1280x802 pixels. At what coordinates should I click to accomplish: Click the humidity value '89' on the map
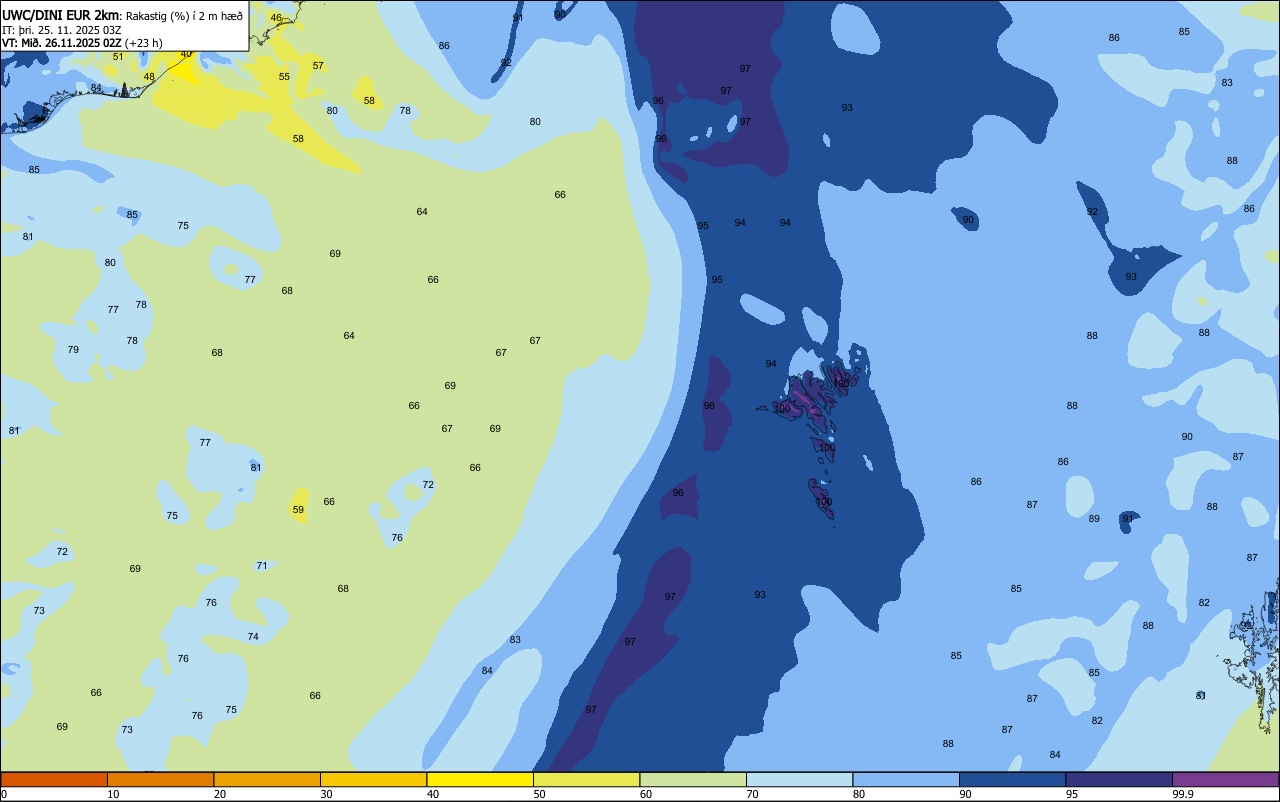pos(1094,519)
